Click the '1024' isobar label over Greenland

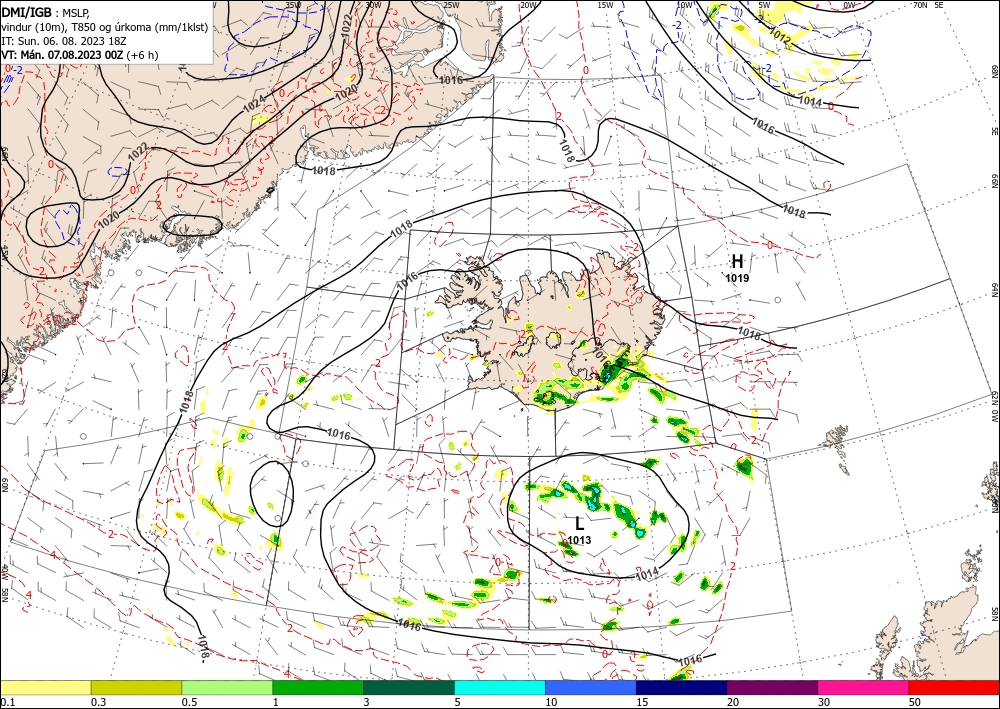pos(254,104)
